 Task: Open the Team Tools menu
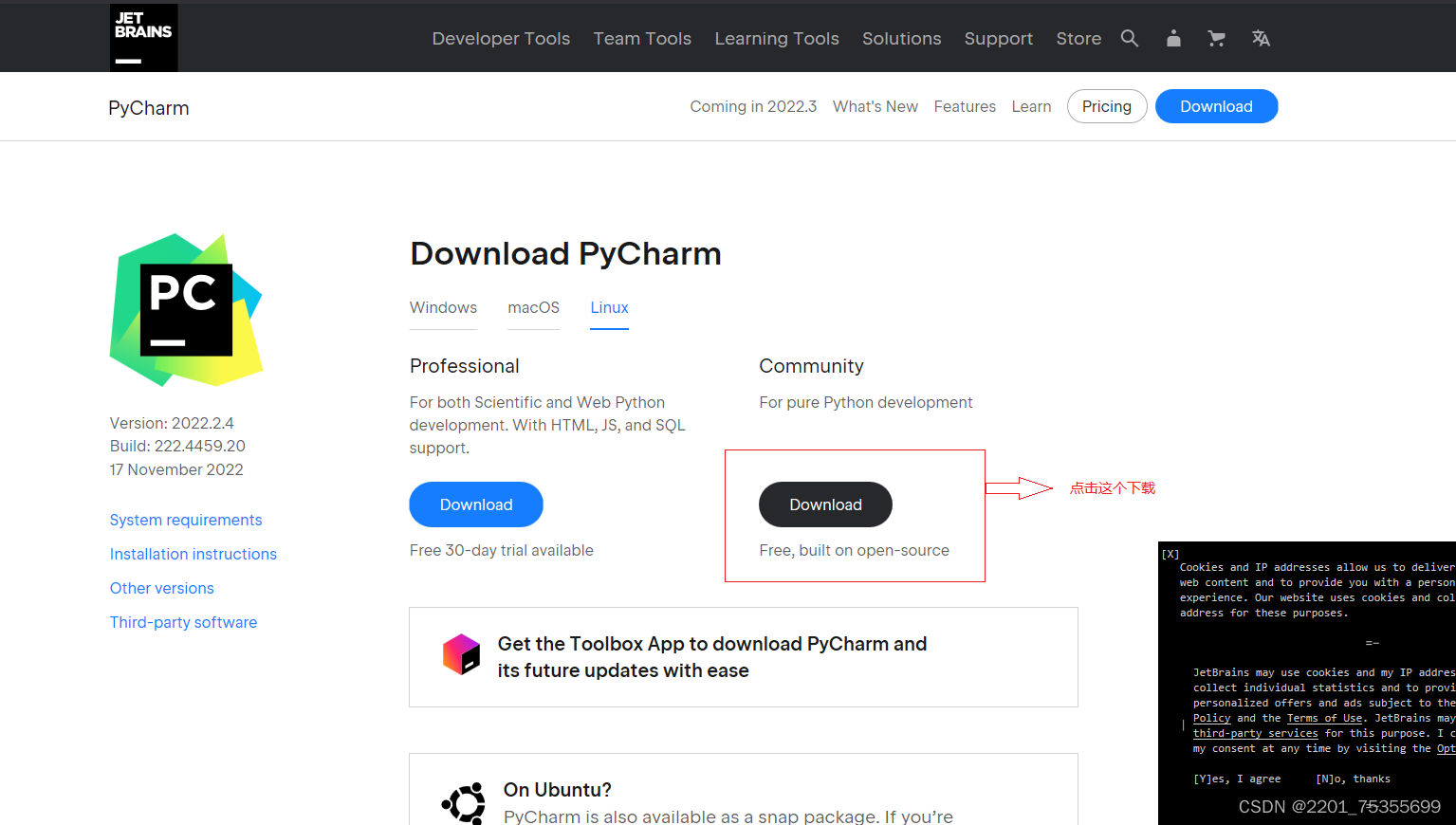642,38
